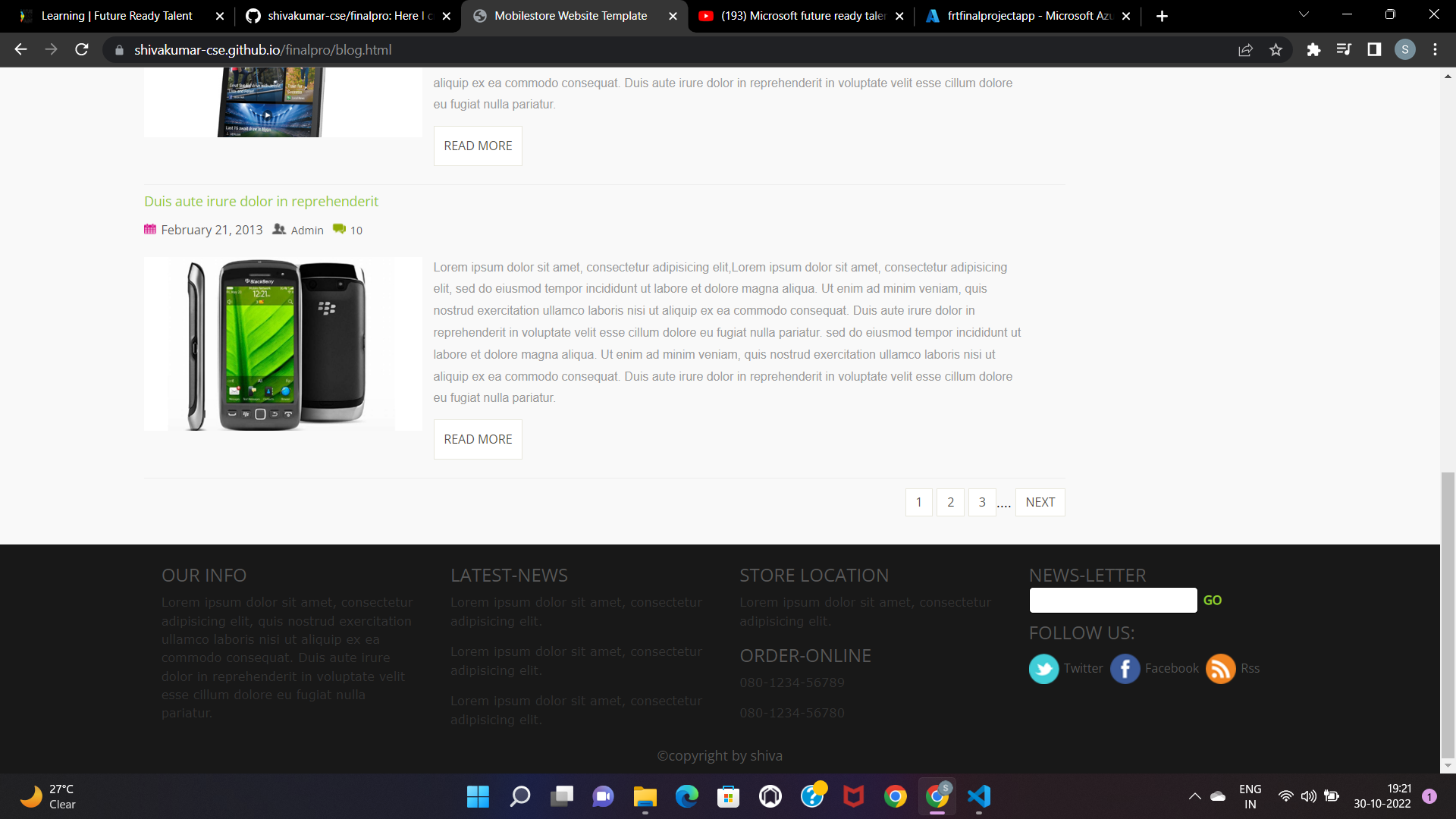Switch to the Mobilestore Website Template tab

pos(569,15)
